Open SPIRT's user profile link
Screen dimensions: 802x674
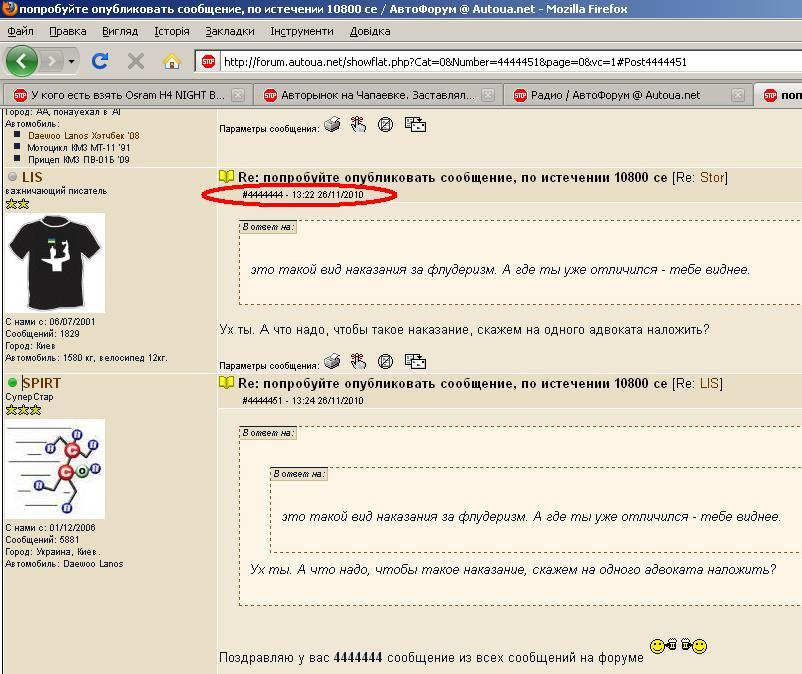(x=41, y=383)
